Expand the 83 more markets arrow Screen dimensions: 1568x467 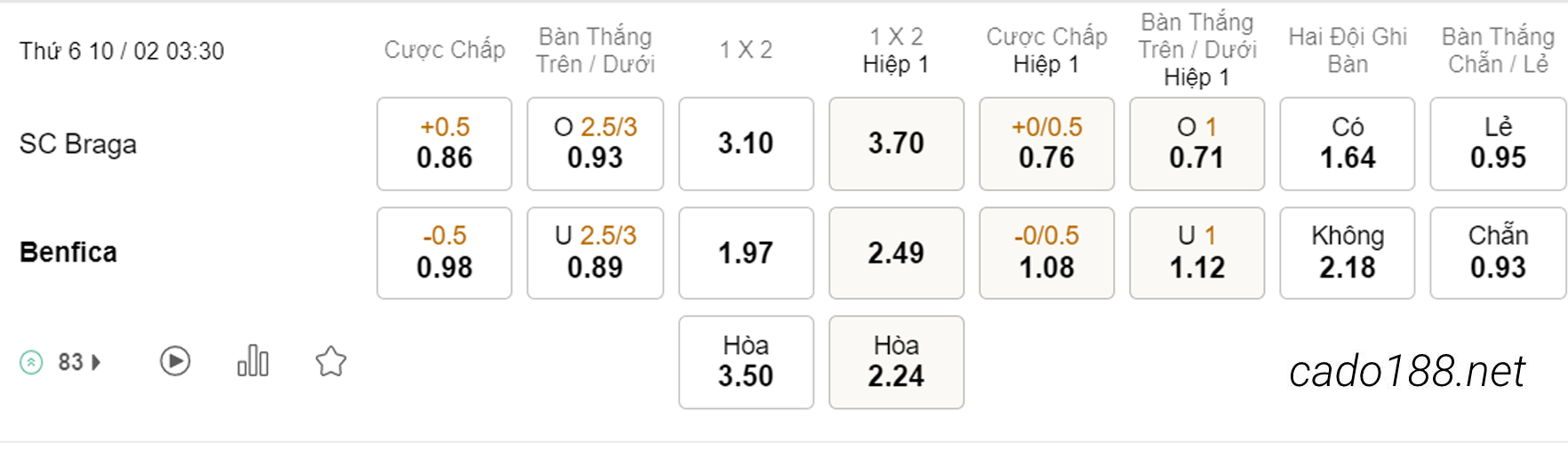pyautogui.click(x=97, y=362)
